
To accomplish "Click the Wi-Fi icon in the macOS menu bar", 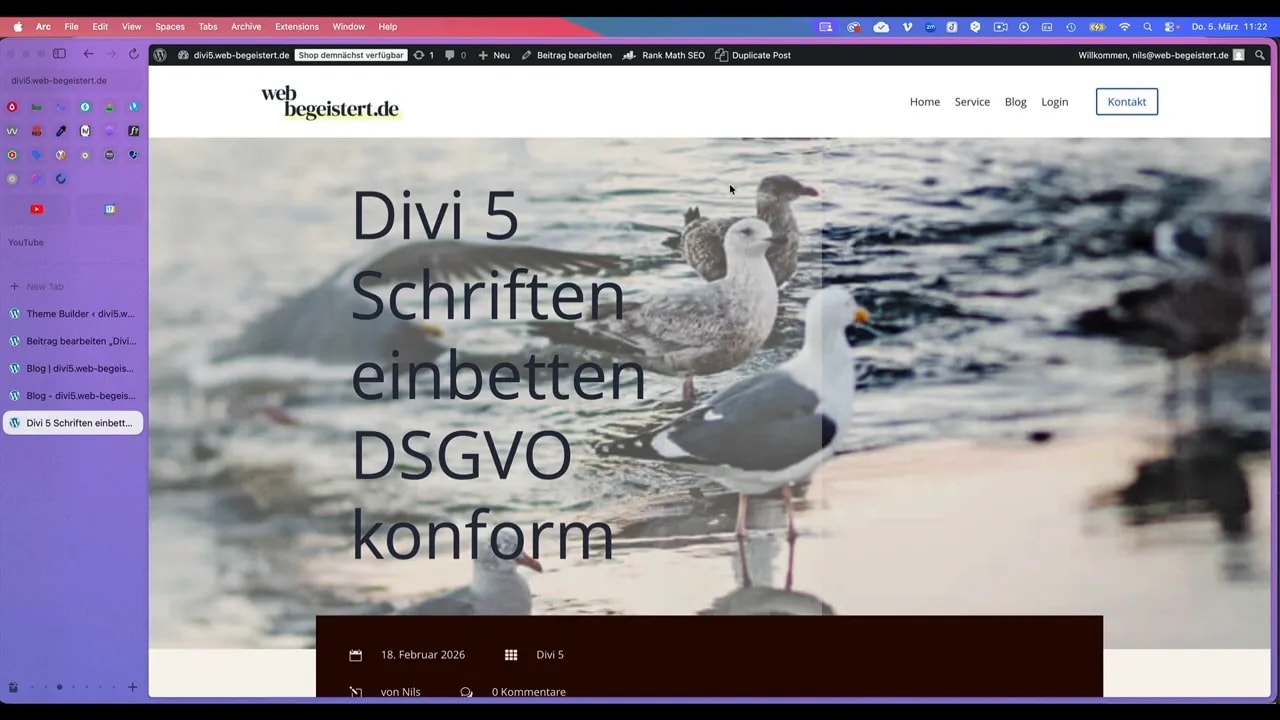I will pos(1124,27).
